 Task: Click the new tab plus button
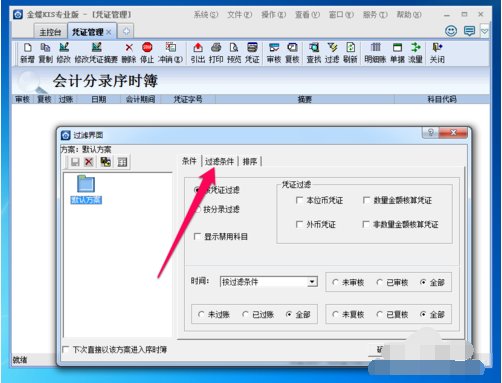click(126, 31)
